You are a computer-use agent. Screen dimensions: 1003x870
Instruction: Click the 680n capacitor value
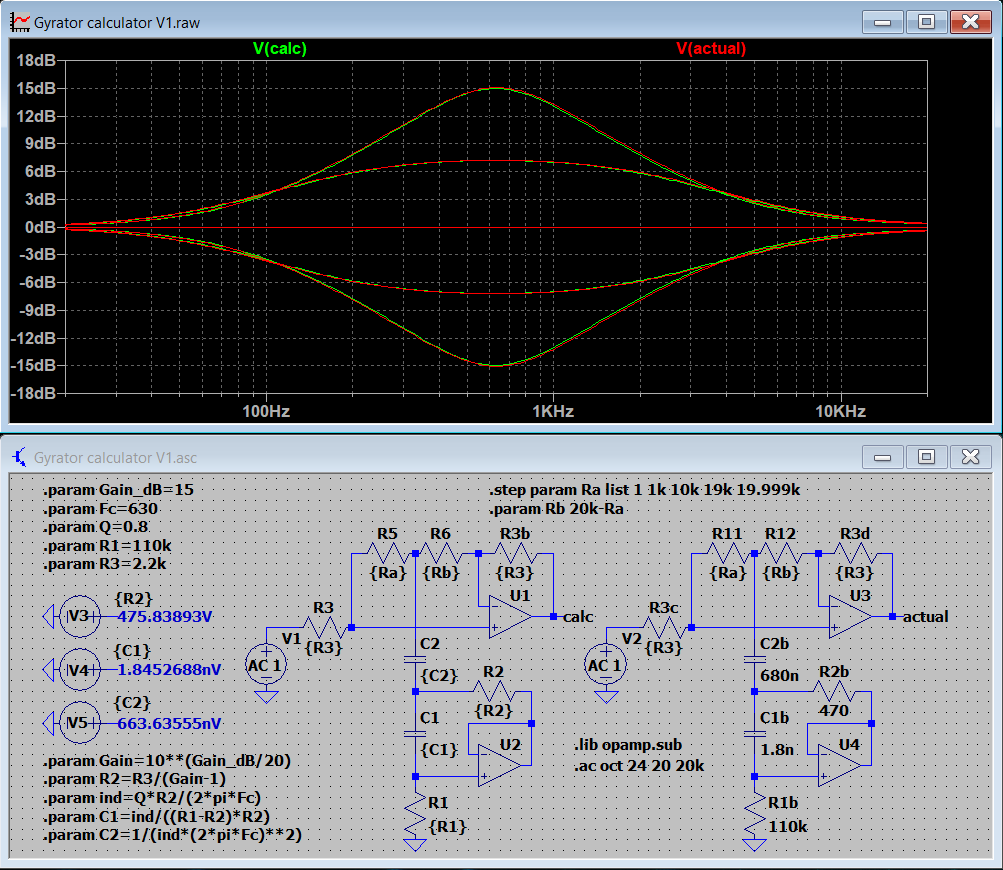779,676
